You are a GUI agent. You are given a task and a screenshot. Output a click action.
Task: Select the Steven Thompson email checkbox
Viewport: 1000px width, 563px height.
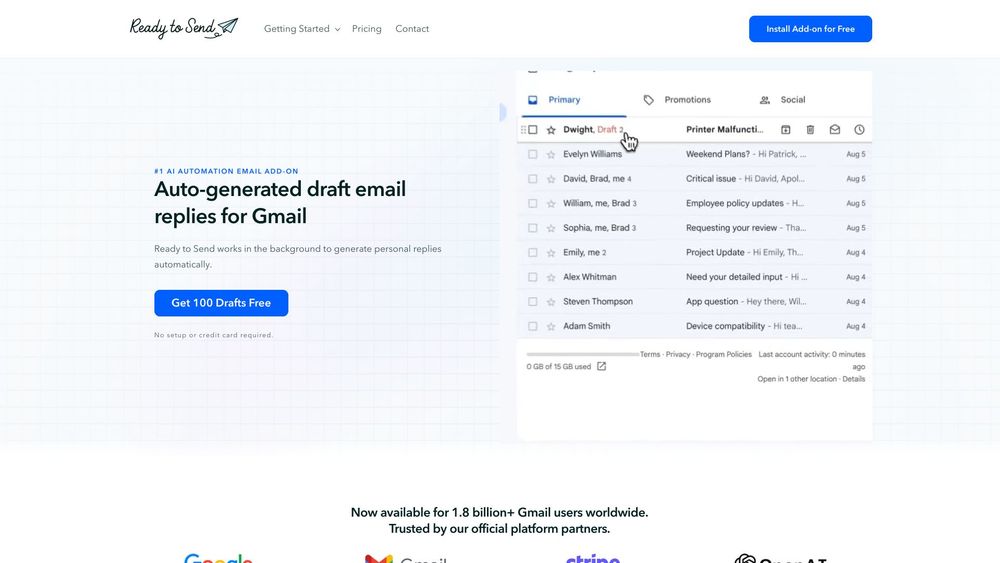coord(533,302)
